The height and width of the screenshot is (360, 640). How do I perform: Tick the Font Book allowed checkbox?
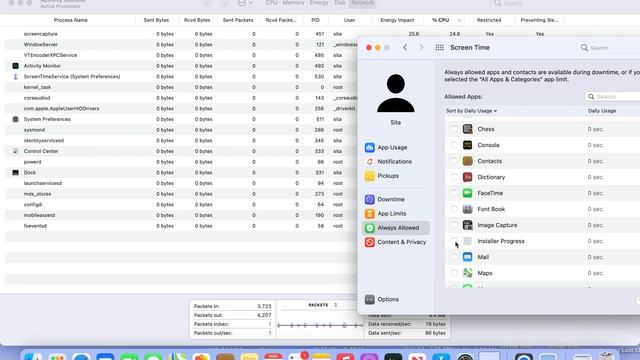(454, 209)
